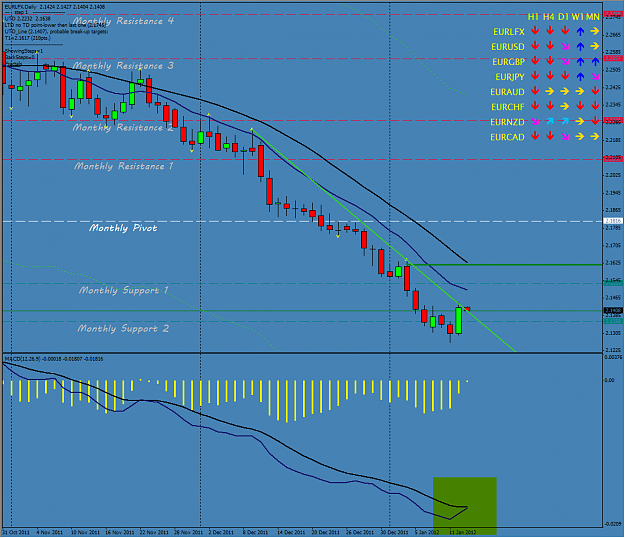Viewport: 625px width, 538px height.
Task: Select the EURCHF pair label
Action: click(x=507, y=107)
